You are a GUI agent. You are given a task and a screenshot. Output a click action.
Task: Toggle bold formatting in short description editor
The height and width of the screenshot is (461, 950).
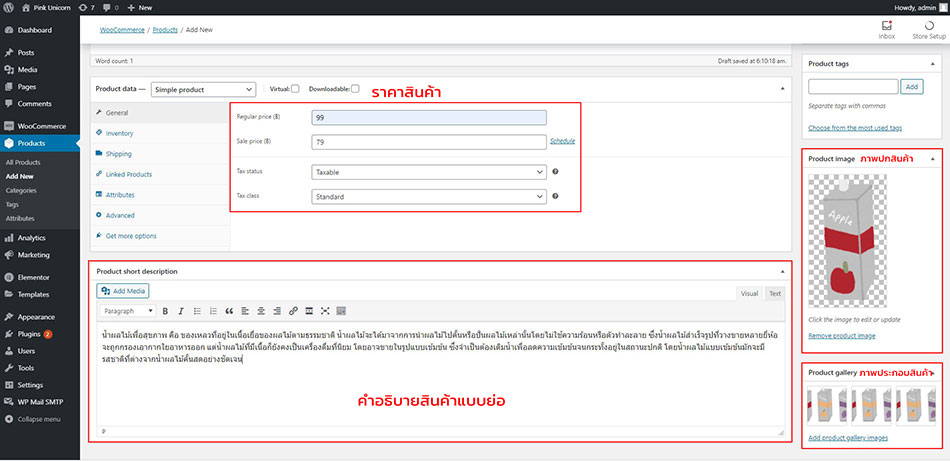[x=165, y=311]
